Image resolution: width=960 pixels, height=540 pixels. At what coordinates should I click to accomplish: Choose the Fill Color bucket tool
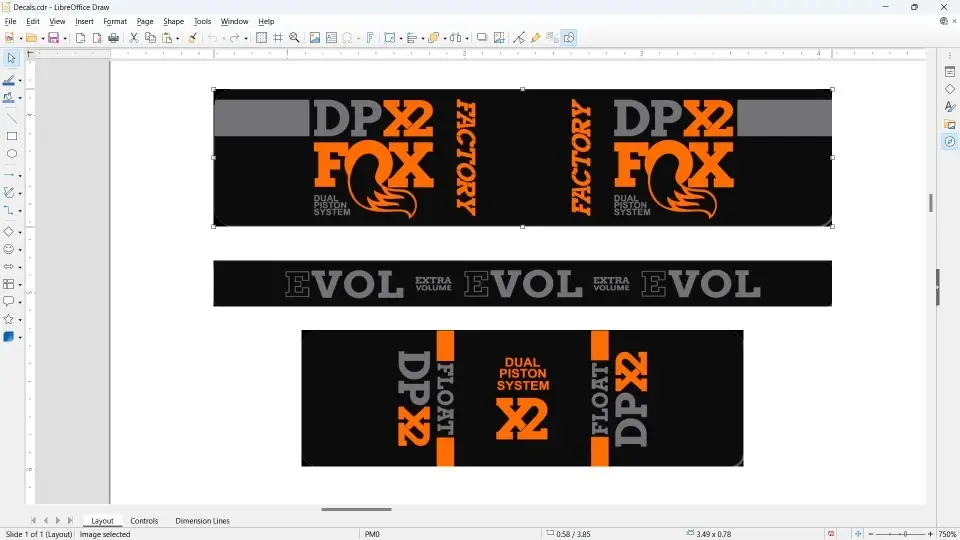tap(9, 97)
